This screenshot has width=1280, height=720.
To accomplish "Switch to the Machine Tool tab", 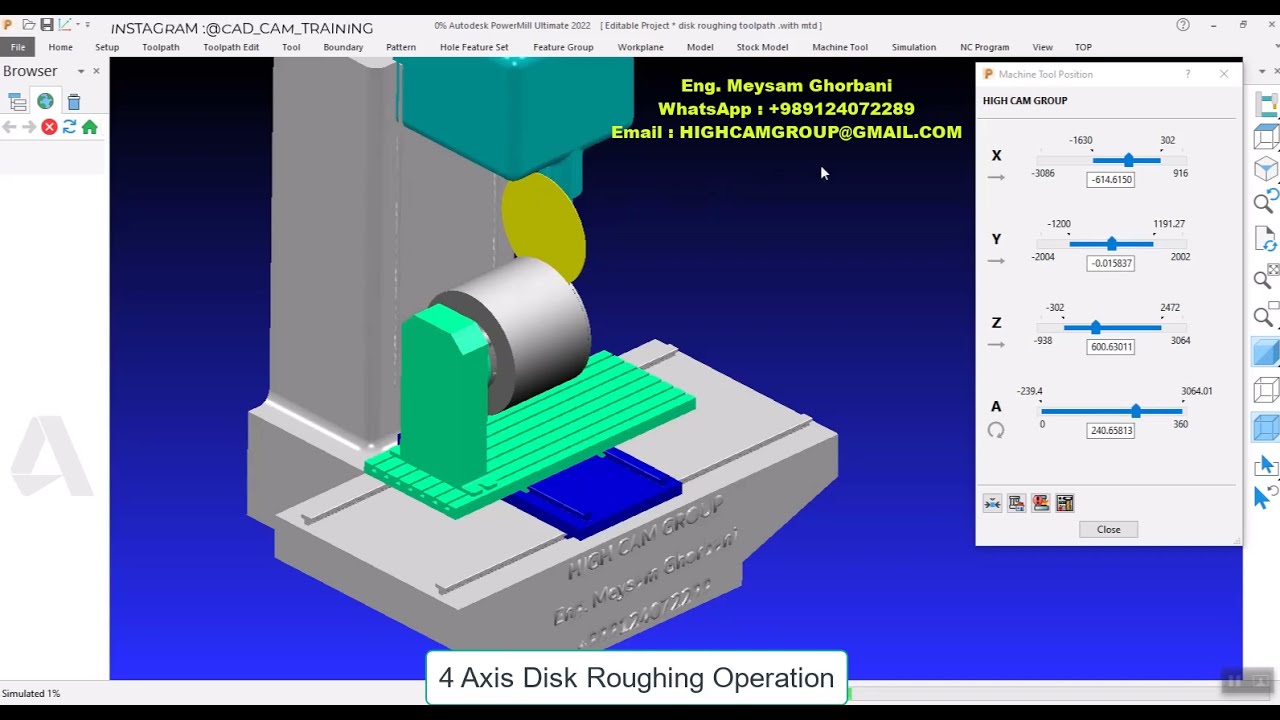I will (840, 47).
